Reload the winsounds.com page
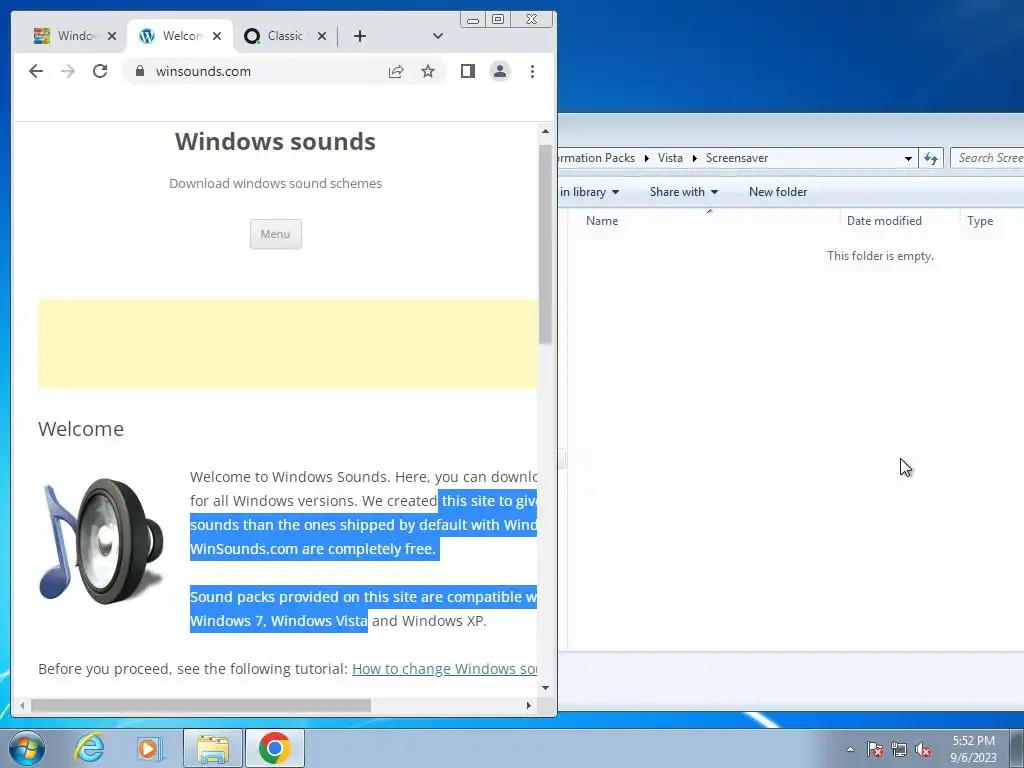The height and width of the screenshot is (768, 1024). 100,71
